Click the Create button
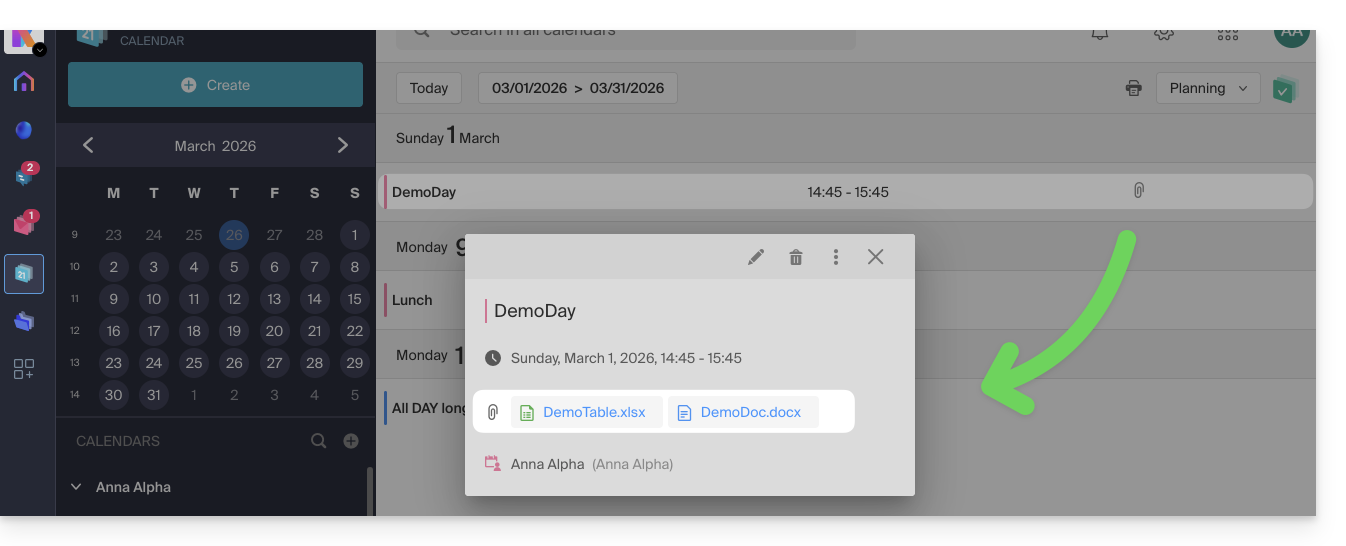The height and width of the screenshot is (546, 1346). click(x=215, y=85)
